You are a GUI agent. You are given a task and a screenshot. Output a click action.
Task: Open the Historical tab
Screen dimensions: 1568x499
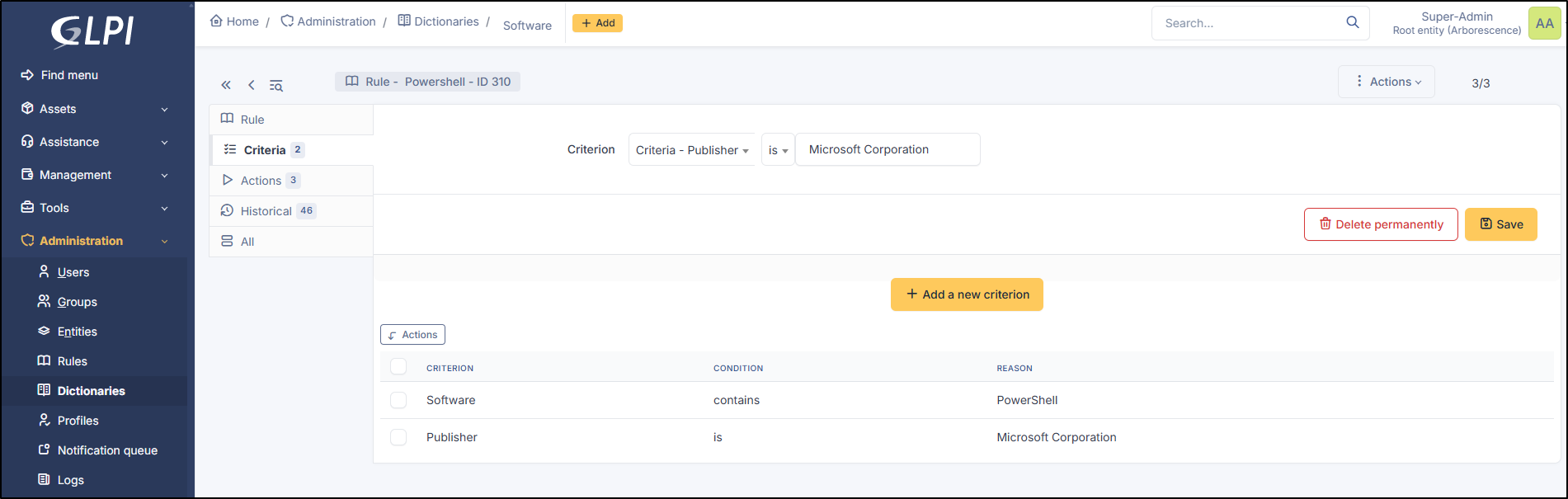pyautogui.click(x=291, y=211)
